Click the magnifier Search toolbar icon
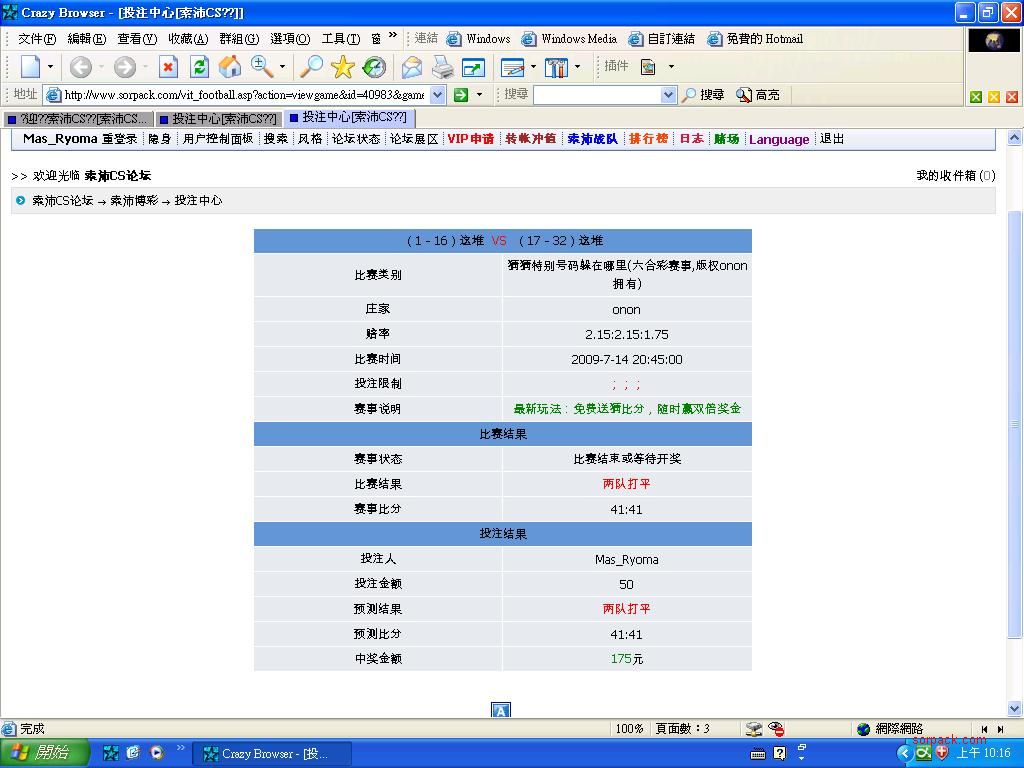 tap(312, 67)
